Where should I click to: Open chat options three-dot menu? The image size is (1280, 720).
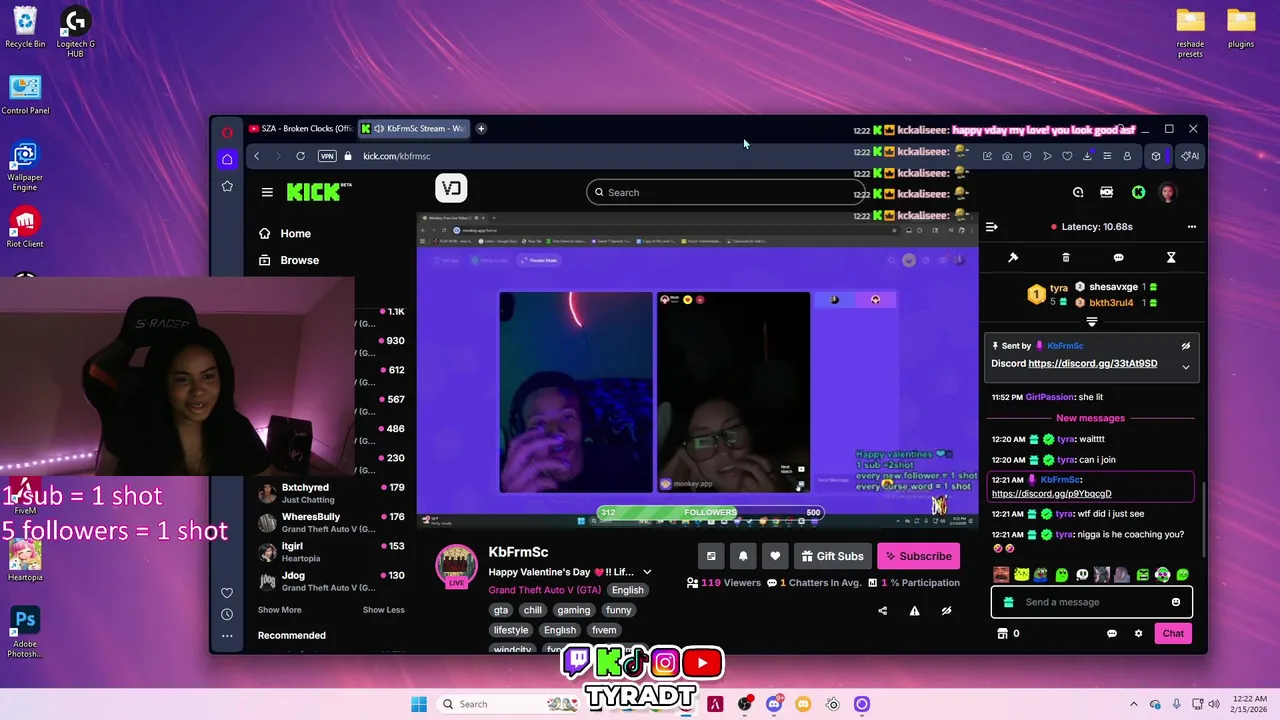(1191, 227)
